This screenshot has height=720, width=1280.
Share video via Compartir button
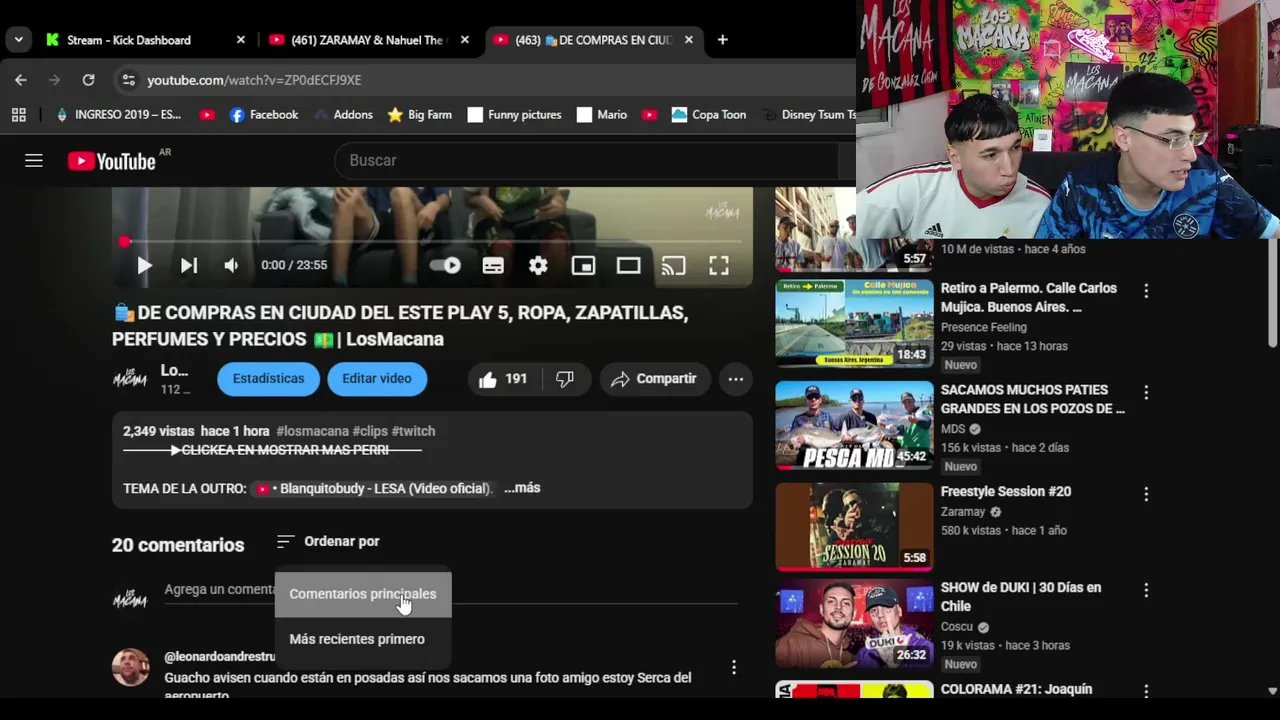pyautogui.click(x=654, y=379)
